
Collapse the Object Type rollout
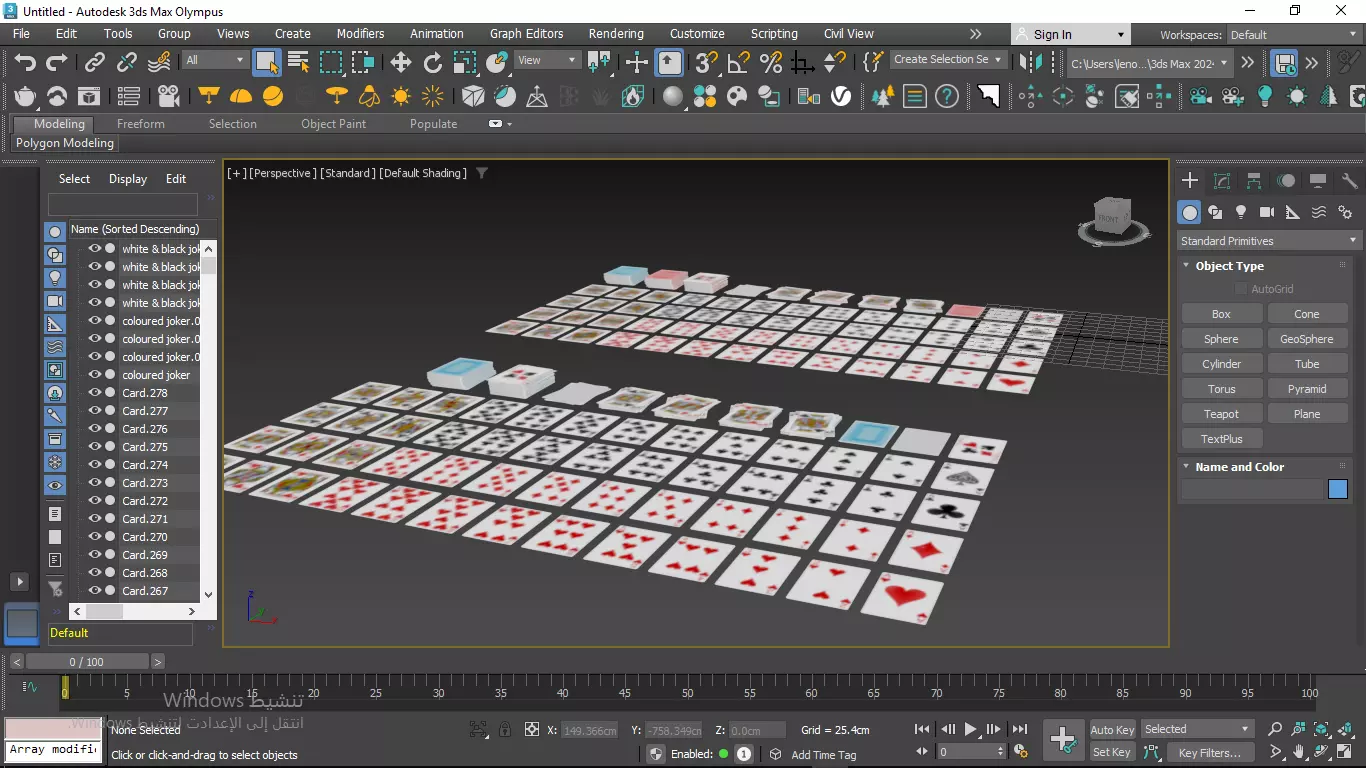pyautogui.click(x=1229, y=266)
